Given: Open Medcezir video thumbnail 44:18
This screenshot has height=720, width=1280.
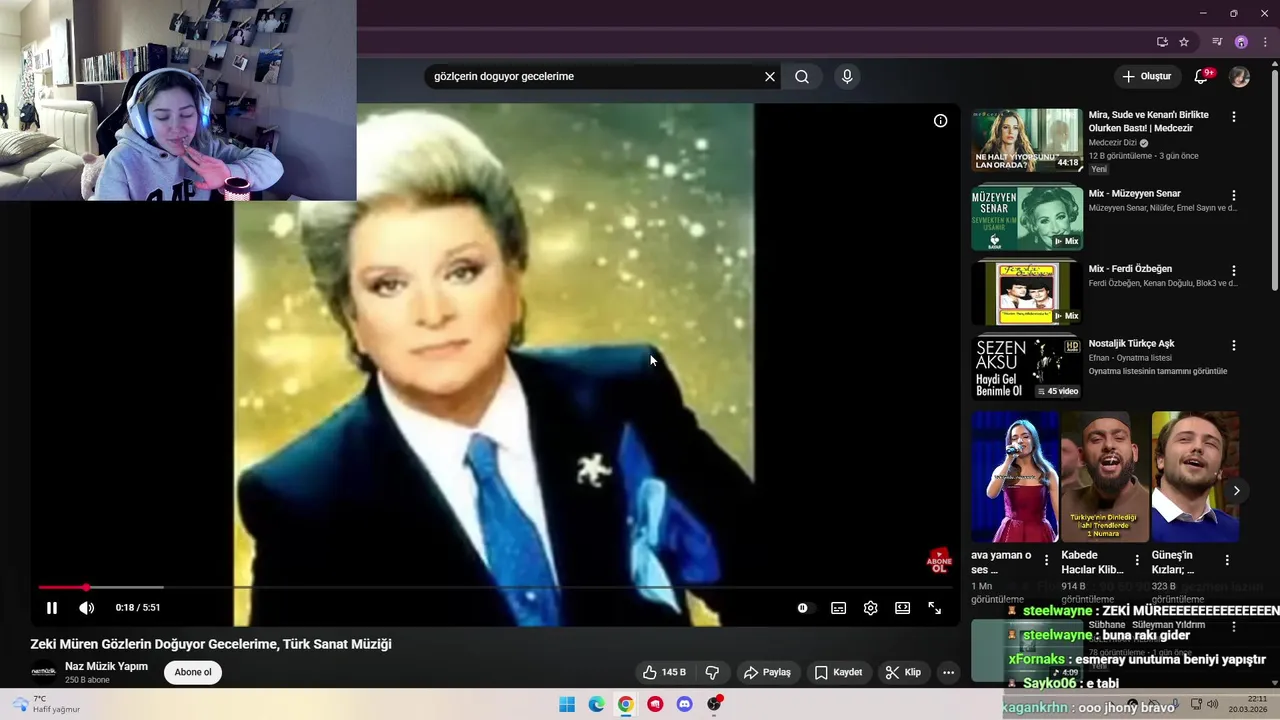Looking at the screenshot, I should coord(1027,140).
